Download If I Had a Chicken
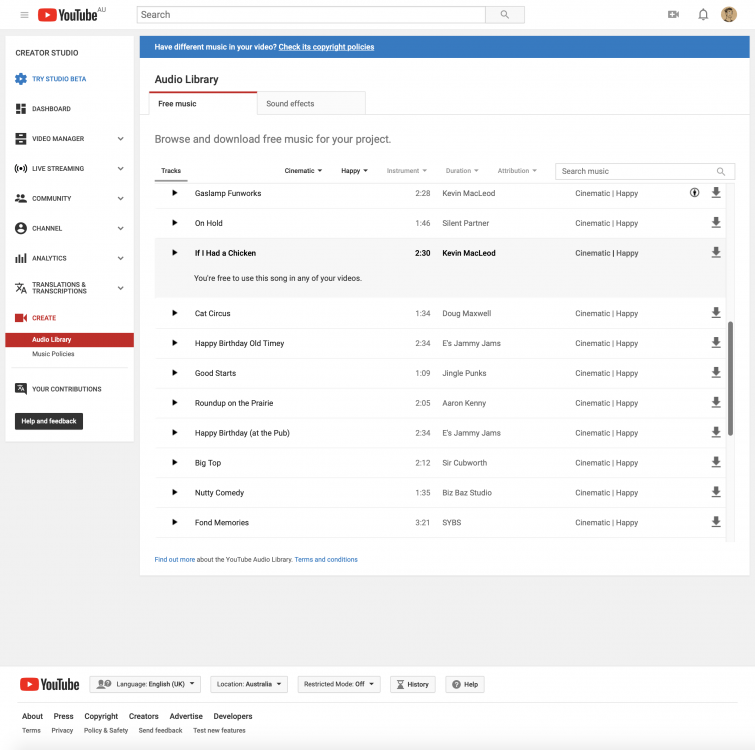755x750 pixels. click(x=716, y=252)
